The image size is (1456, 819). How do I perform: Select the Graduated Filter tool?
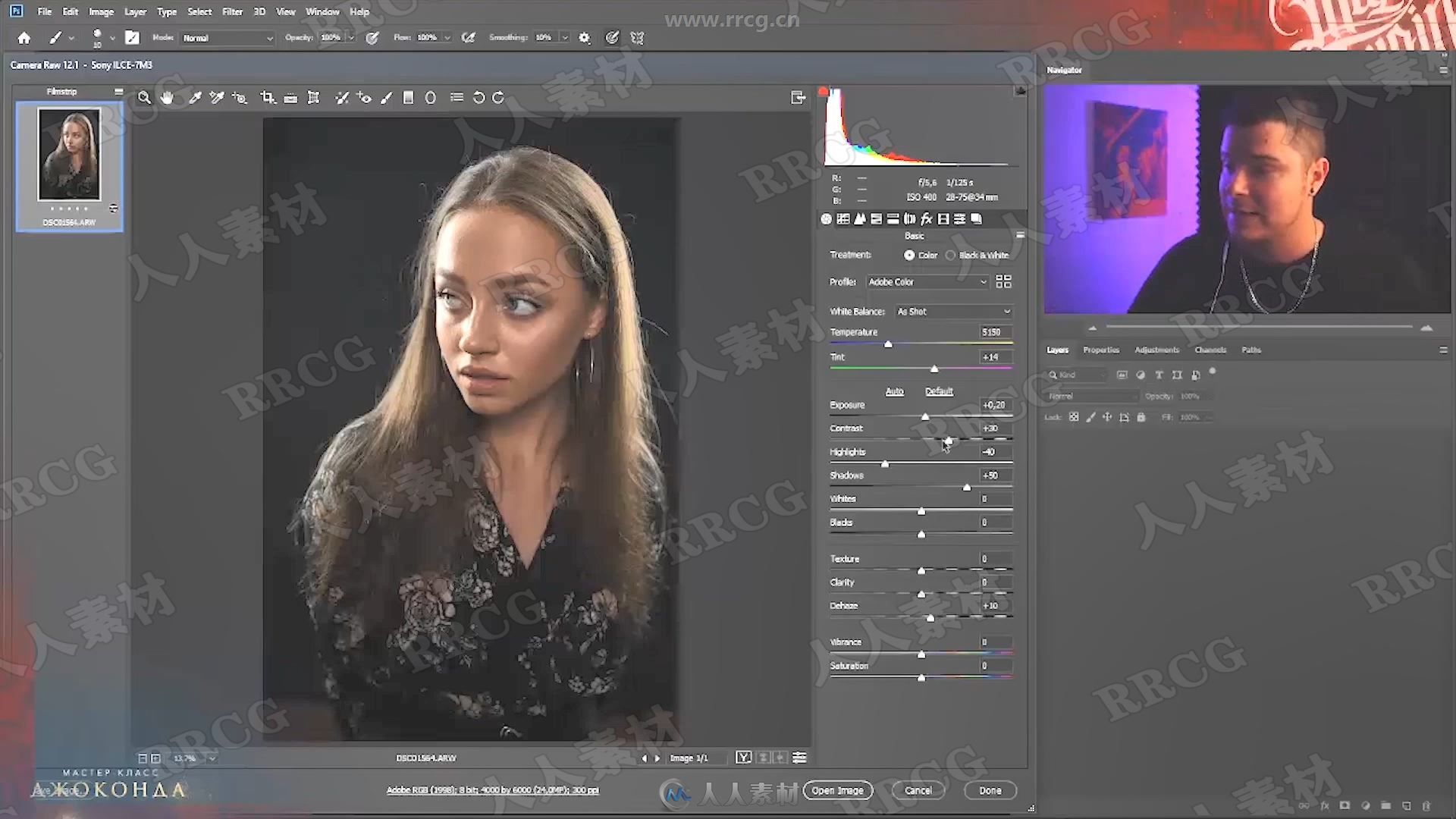click(408, 98)
